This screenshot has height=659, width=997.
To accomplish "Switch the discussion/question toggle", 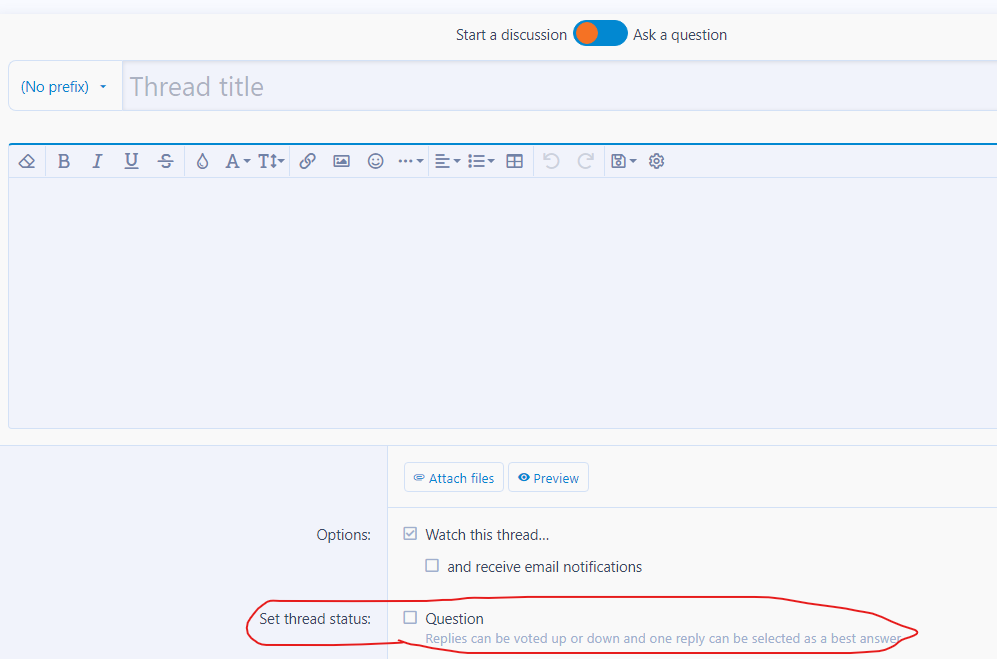I will [x=600, y=34].
